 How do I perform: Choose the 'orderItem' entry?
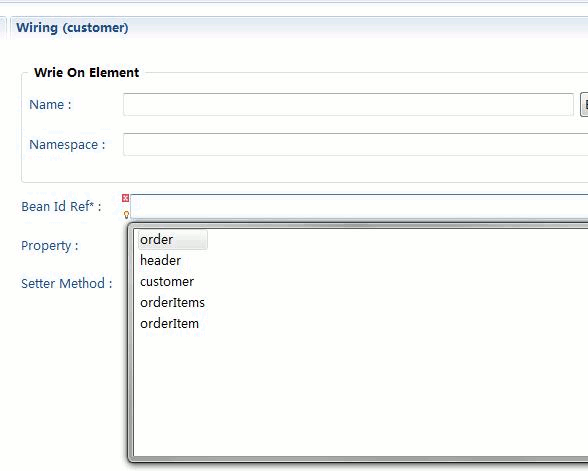pyautogui.click(x=170, y=323)
